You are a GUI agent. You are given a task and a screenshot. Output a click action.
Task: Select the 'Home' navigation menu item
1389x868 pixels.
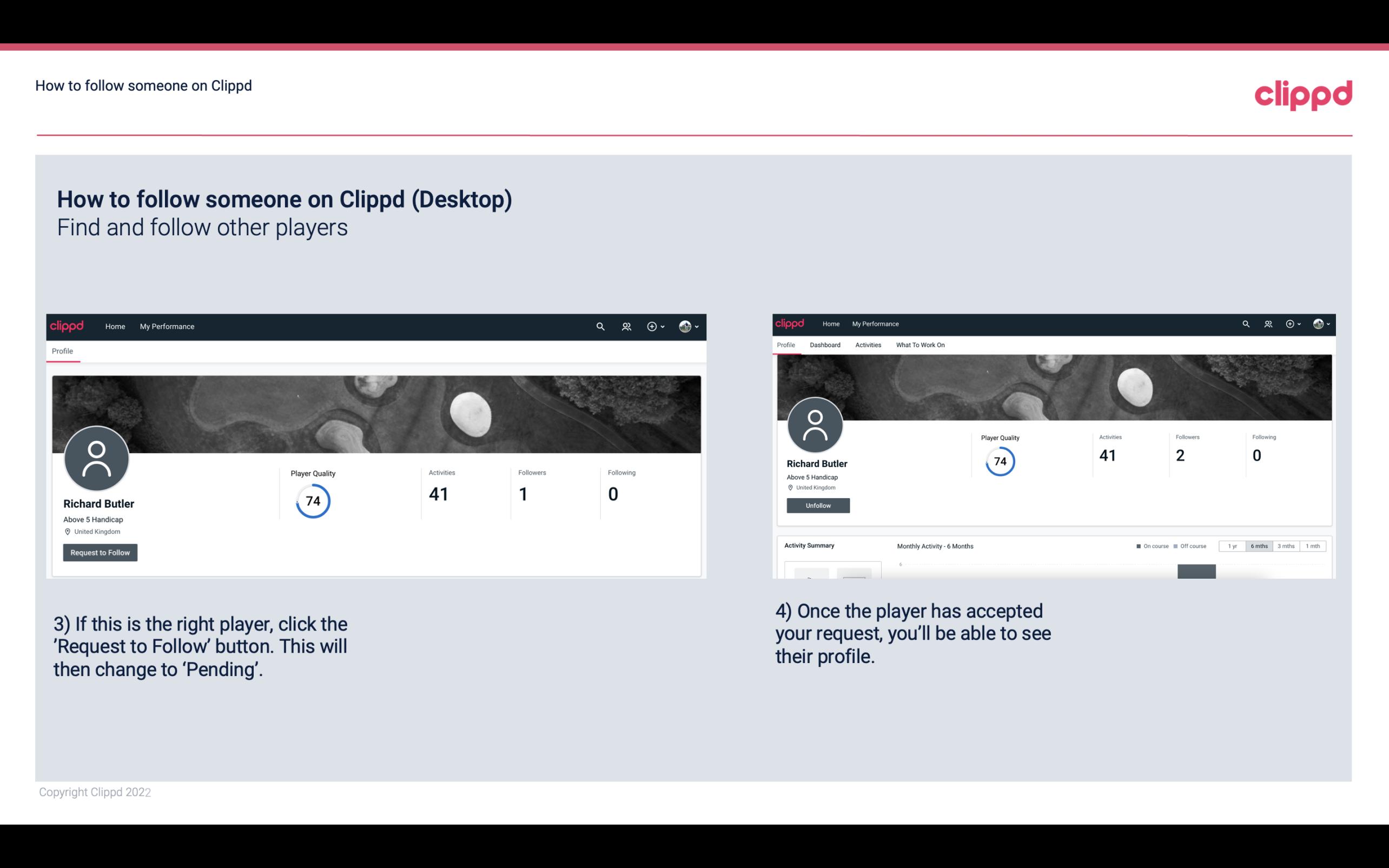point(114,326)
